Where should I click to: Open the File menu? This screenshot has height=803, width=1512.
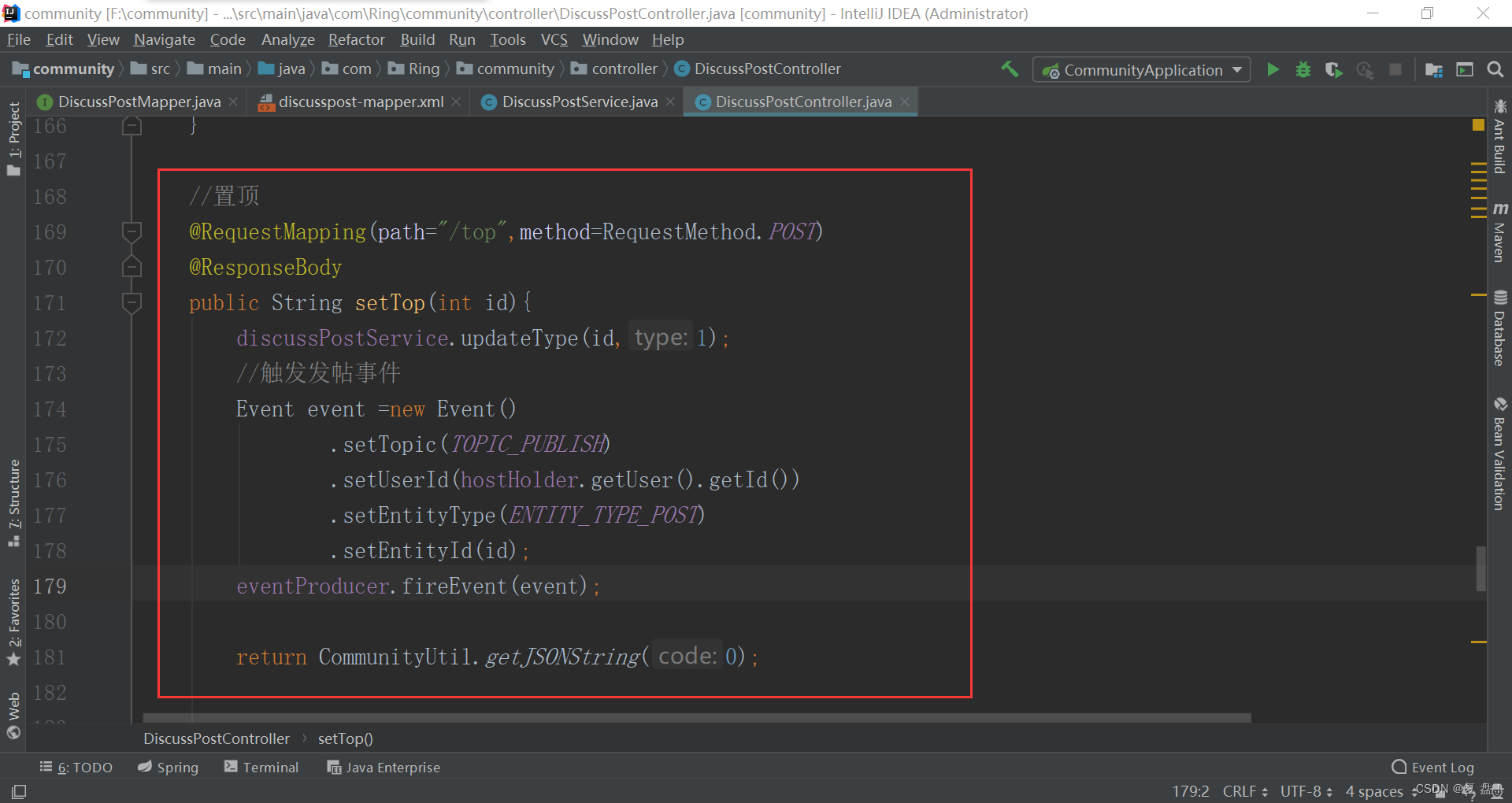(x=19, y=39)
